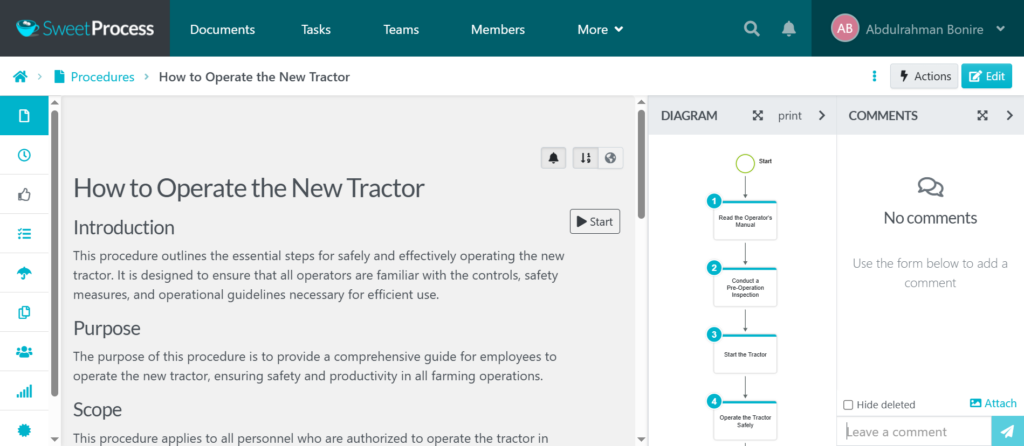This screenshot has height=446, width=1024.
Task: Open the Documents menu
Action: coord(222,29)
